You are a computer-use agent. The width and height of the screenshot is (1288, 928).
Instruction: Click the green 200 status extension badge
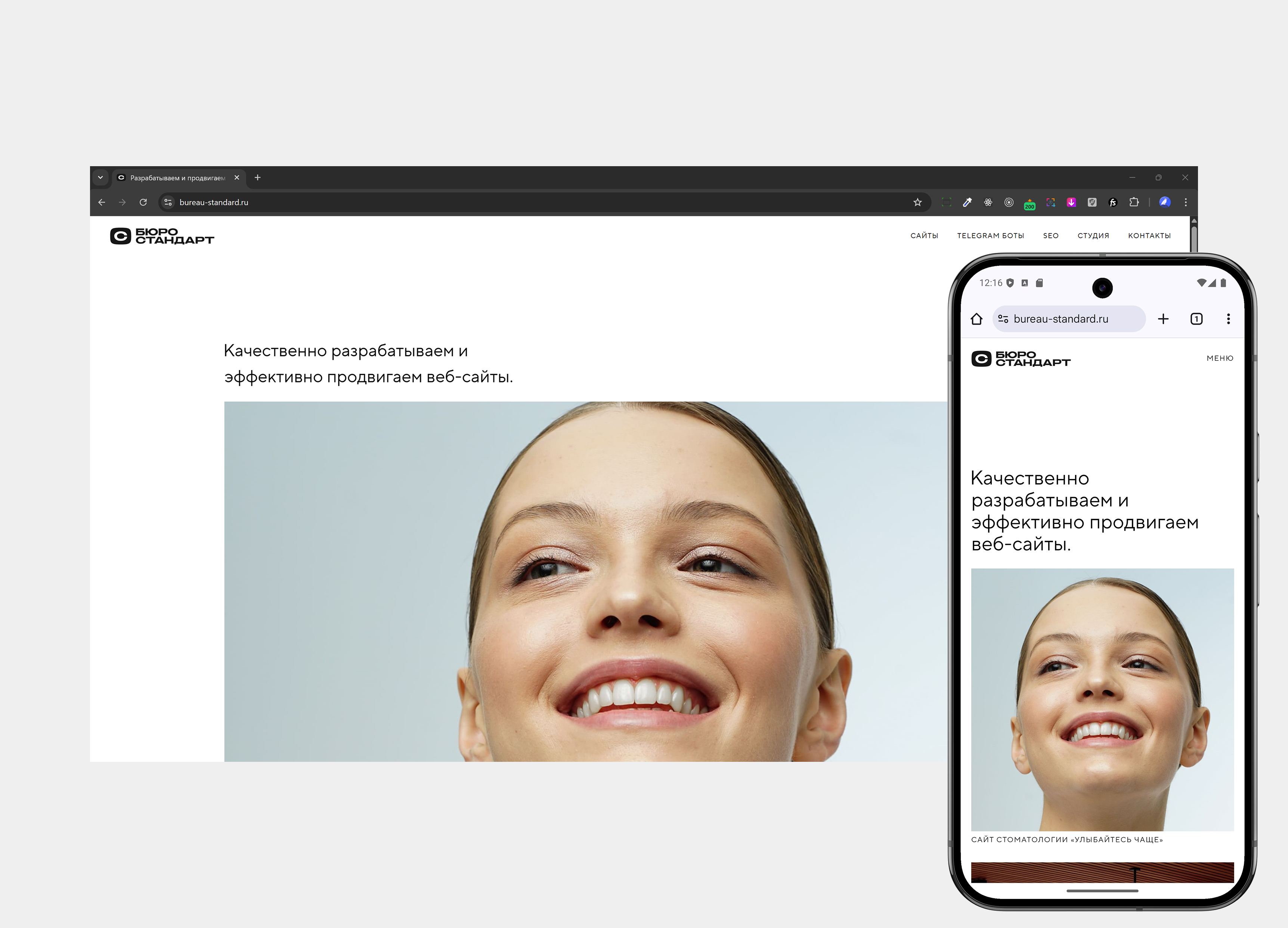point(1030,204)
